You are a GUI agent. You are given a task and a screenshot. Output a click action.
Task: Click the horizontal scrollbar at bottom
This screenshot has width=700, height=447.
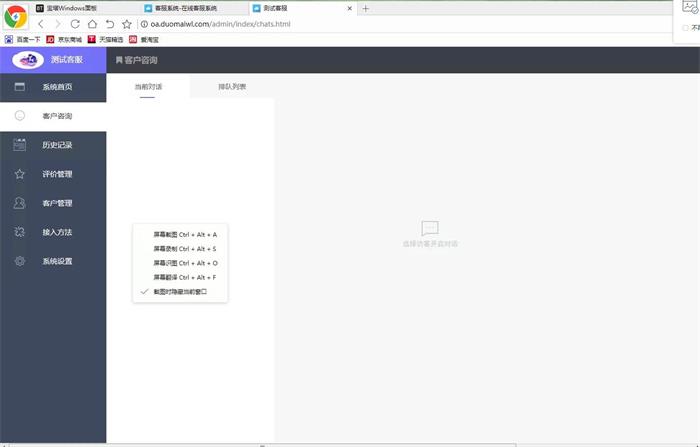(262, 445)
